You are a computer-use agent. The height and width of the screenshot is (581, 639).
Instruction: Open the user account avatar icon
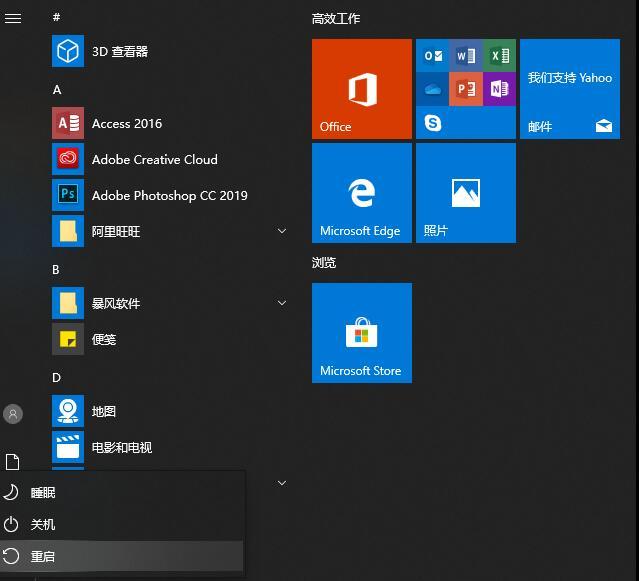tap(13, 413)
